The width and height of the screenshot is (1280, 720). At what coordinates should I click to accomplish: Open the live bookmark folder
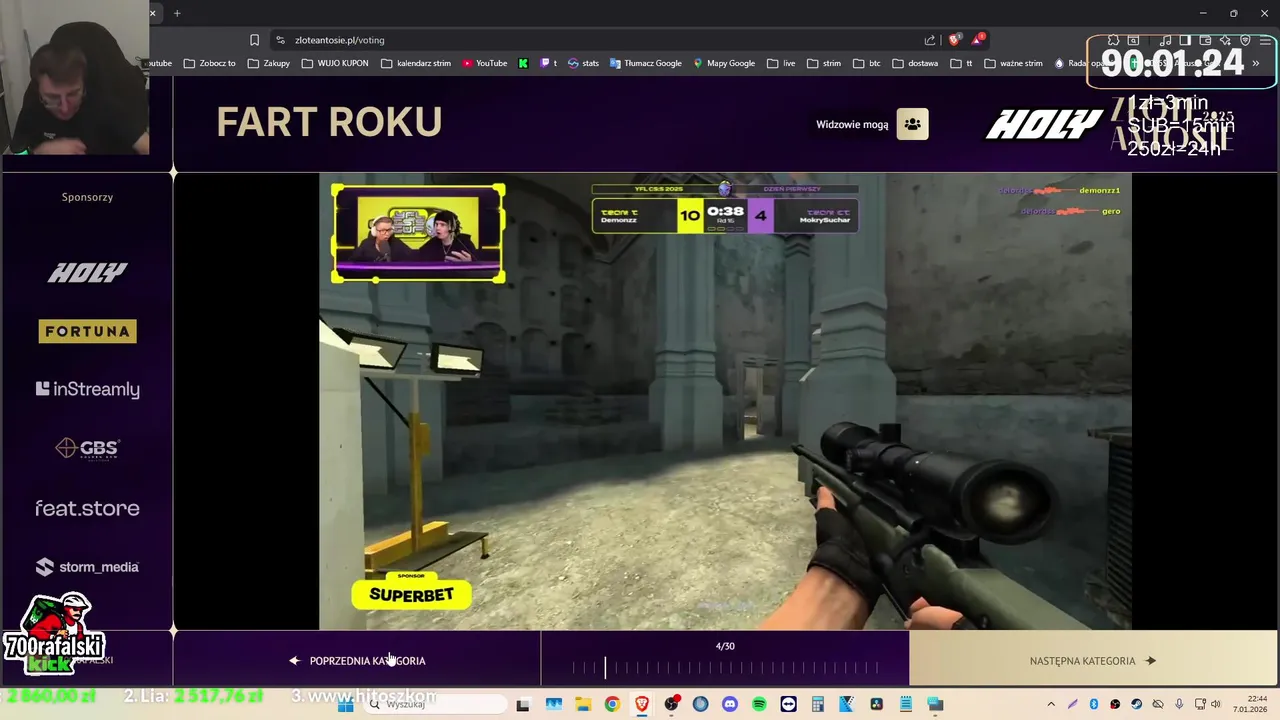(x=781, y=63)
